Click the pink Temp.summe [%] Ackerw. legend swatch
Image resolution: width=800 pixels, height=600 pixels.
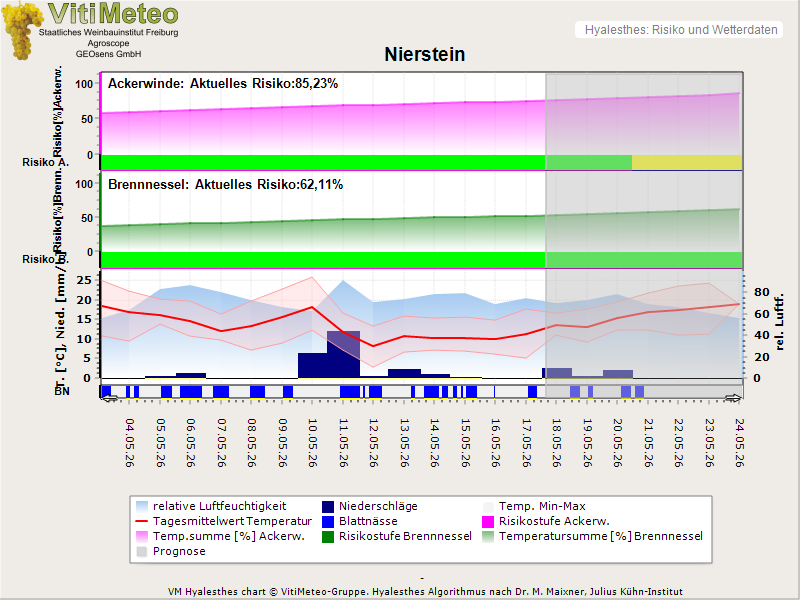click(x=142, y=536)
